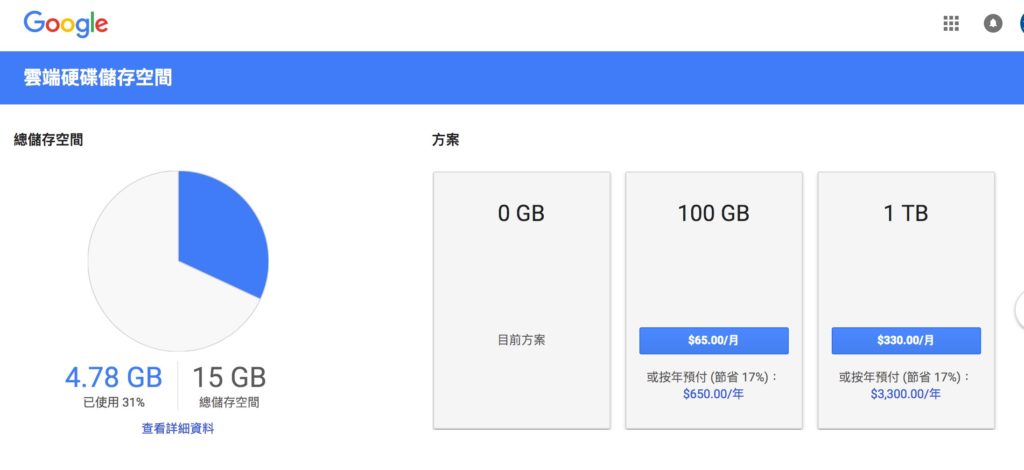This screenshot has width=1024, height=470.
Task: Click the 1 TB plan card title
Action: 906,213
